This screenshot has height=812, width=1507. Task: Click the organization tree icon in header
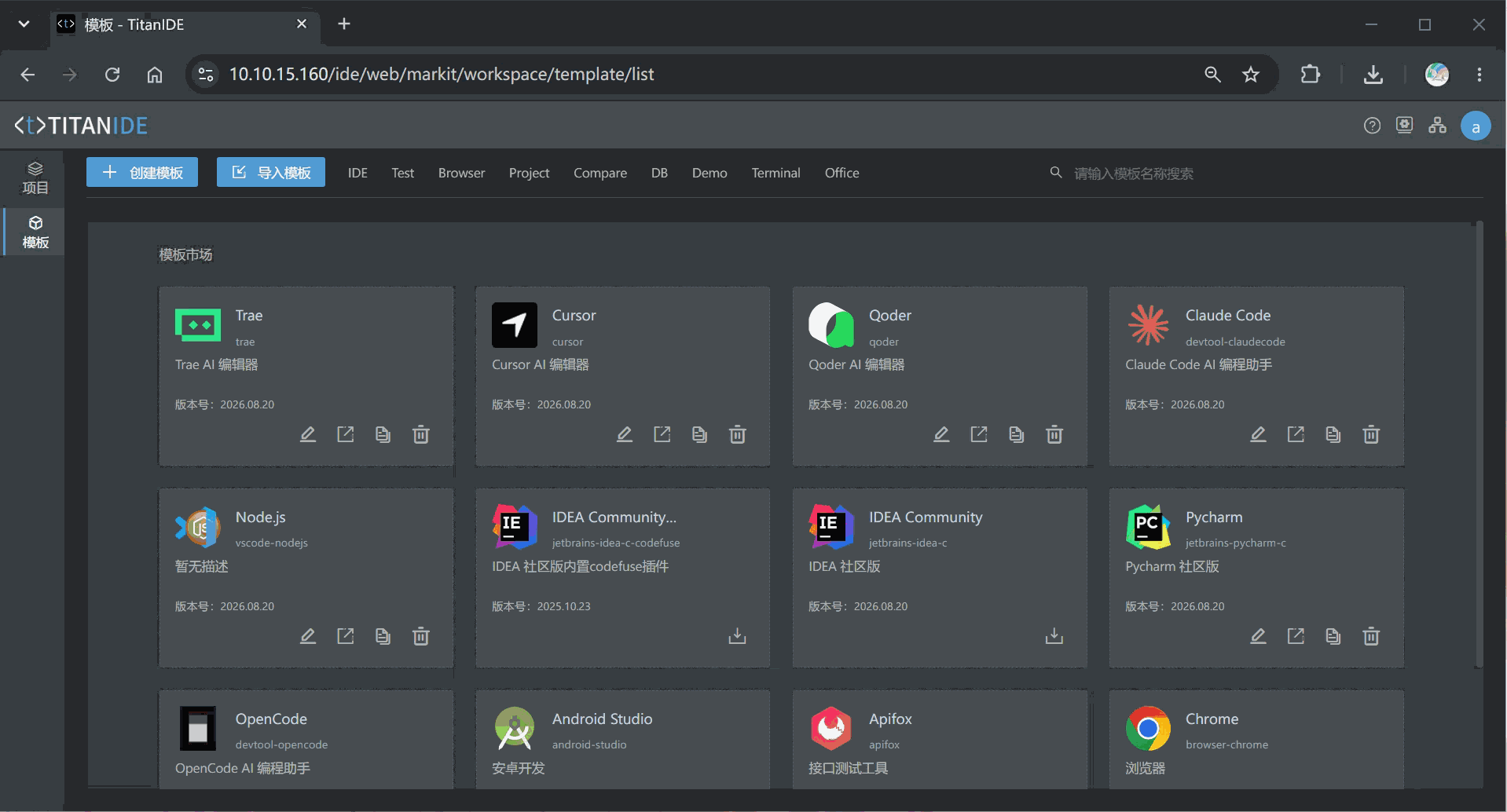point(1437,126)
